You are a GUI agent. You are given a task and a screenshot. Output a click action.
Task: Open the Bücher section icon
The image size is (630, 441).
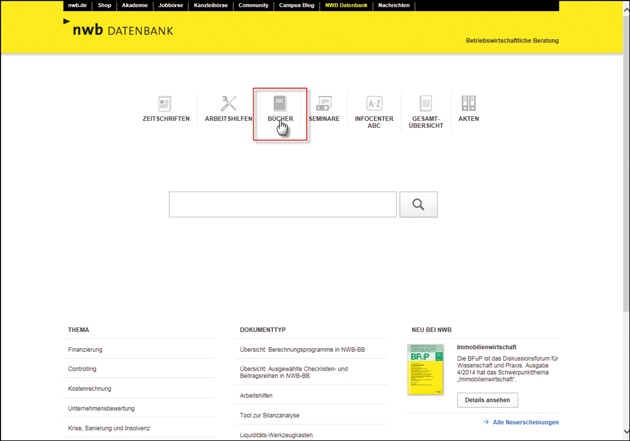click(x=280, y=104)
